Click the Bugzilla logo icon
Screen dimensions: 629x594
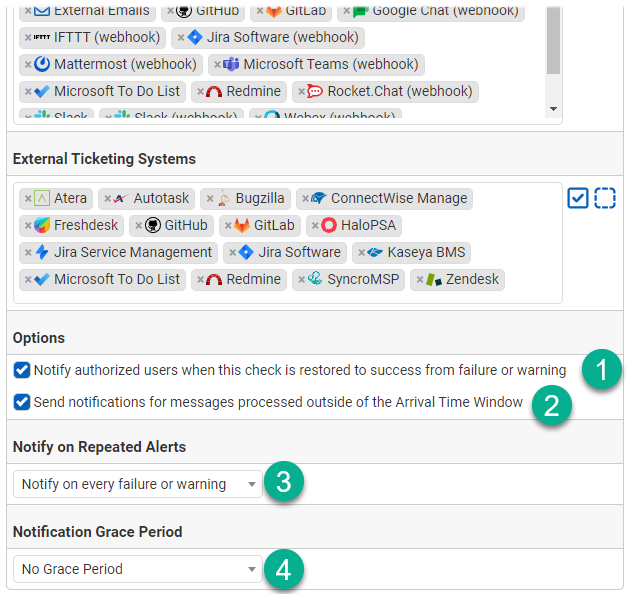[223, 199]
